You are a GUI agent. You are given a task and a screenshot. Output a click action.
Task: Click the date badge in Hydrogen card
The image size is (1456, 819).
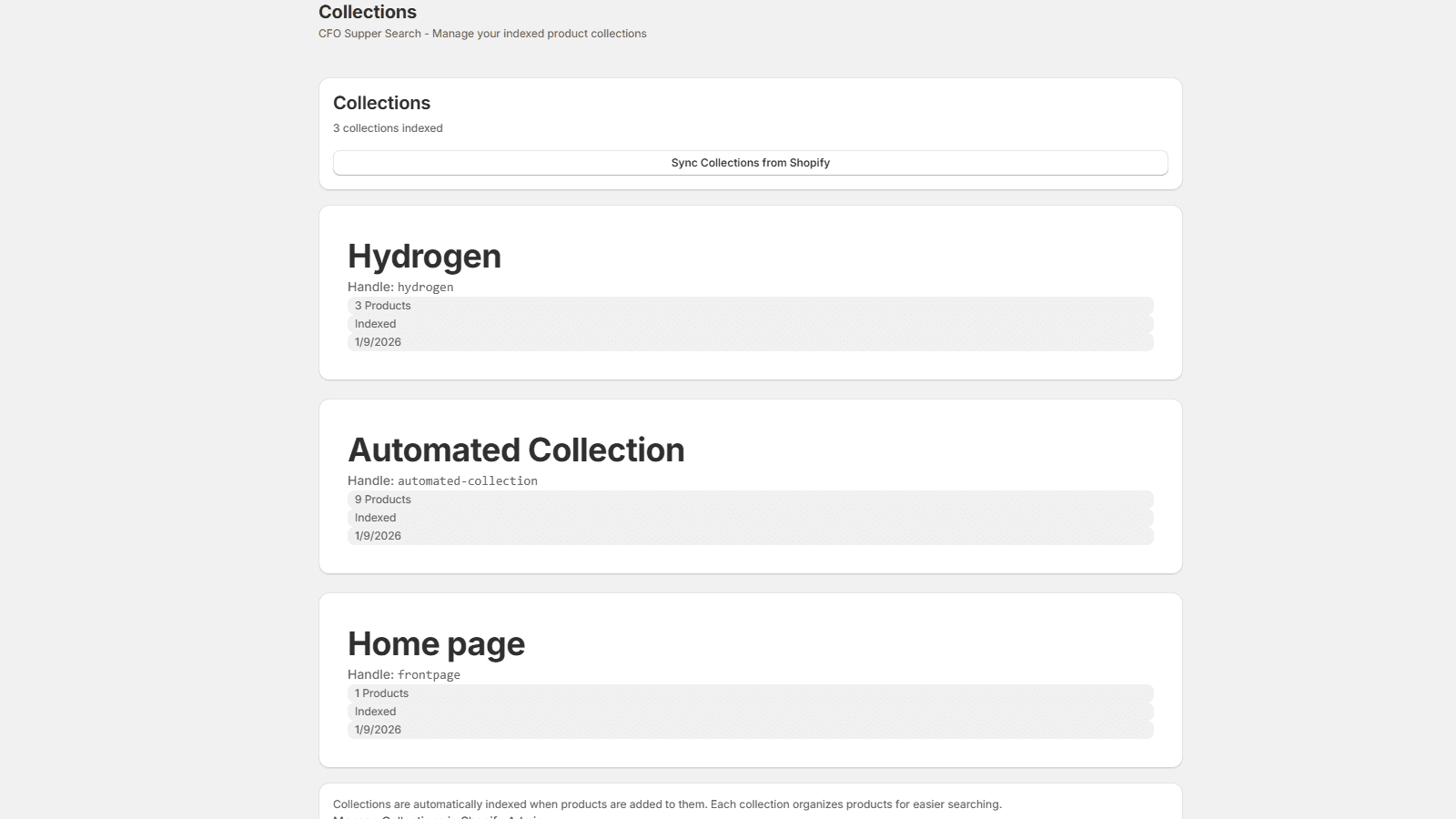[378, 342]
